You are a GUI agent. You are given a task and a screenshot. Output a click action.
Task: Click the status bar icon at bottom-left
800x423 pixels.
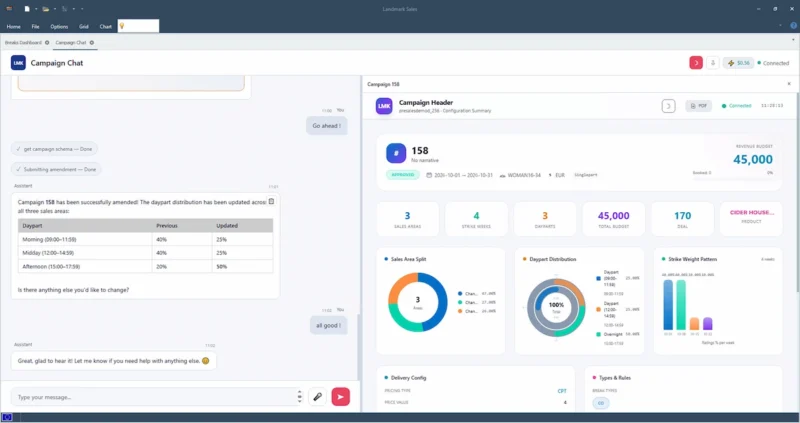(7, 417)
